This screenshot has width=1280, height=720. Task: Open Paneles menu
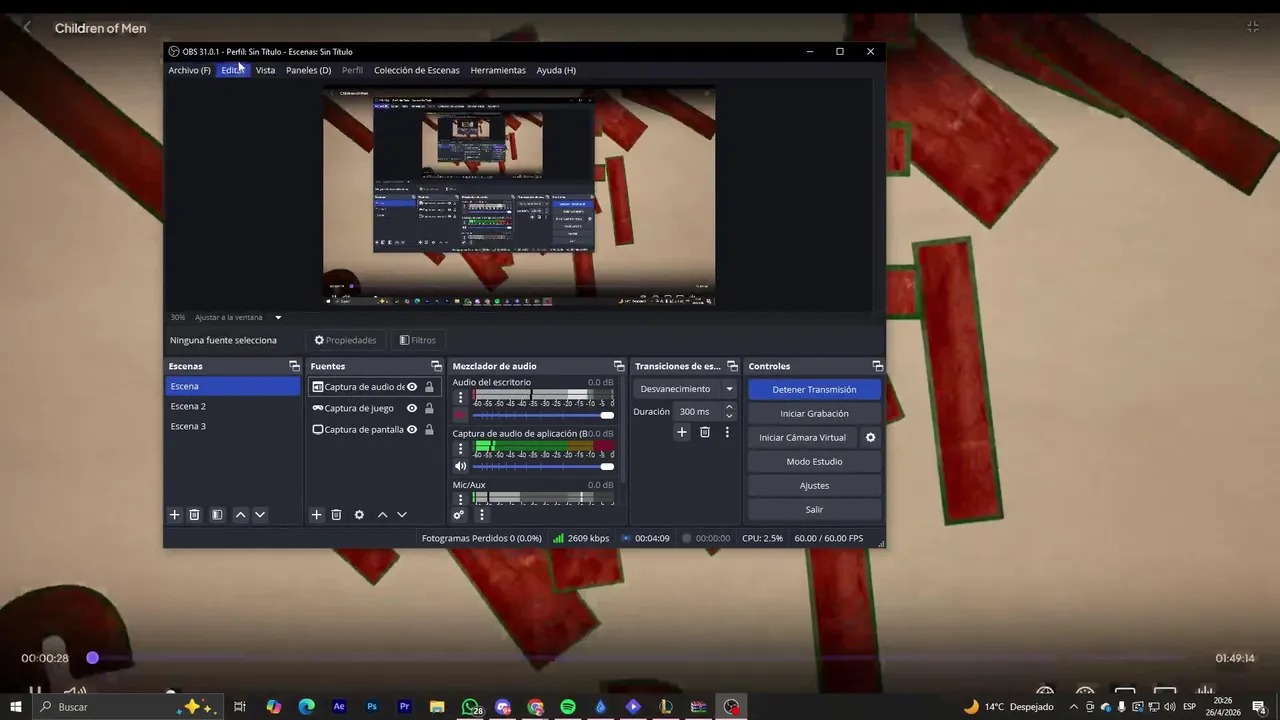[308, 70]
